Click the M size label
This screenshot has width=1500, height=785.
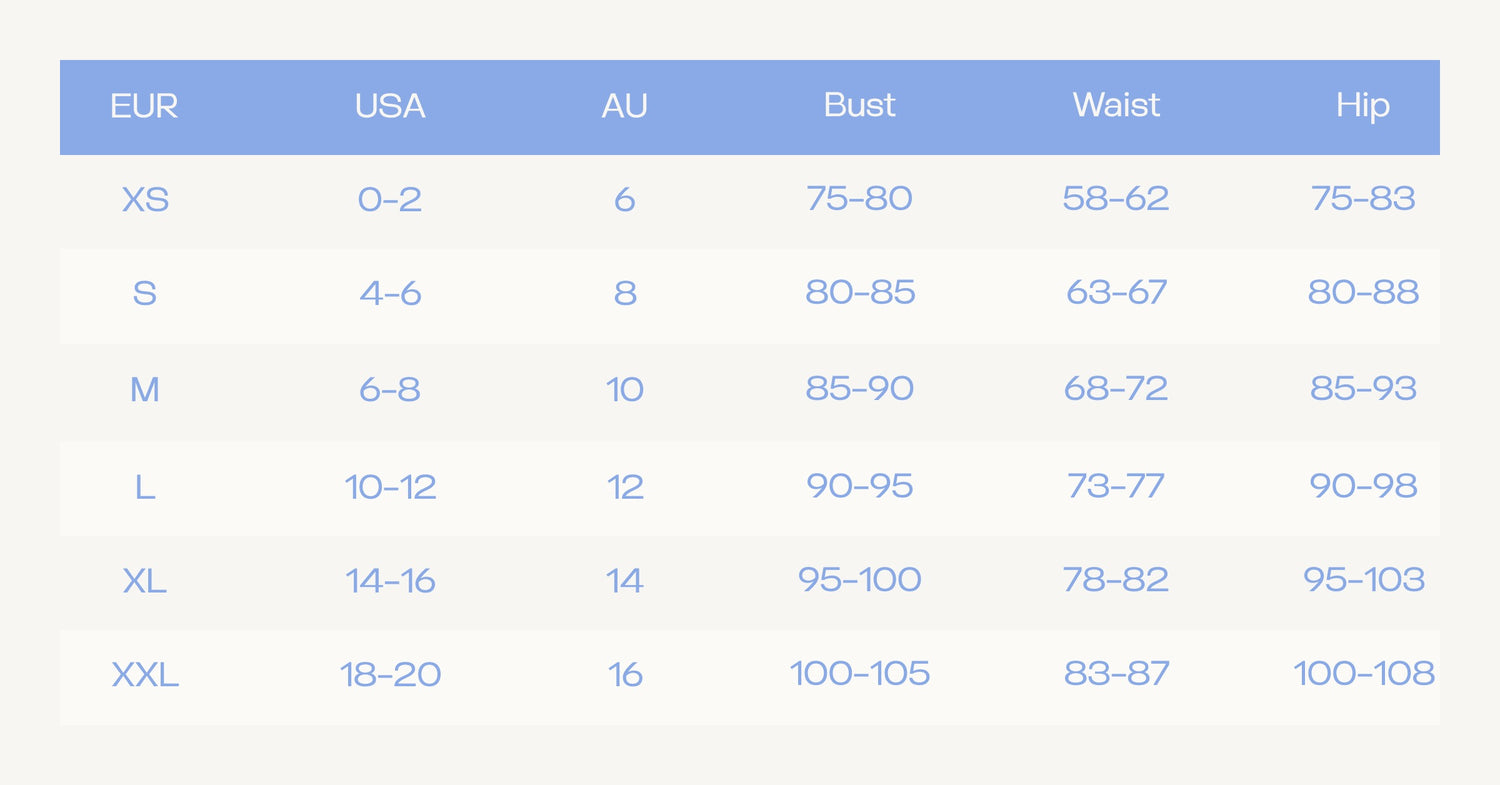click(145, 389)
